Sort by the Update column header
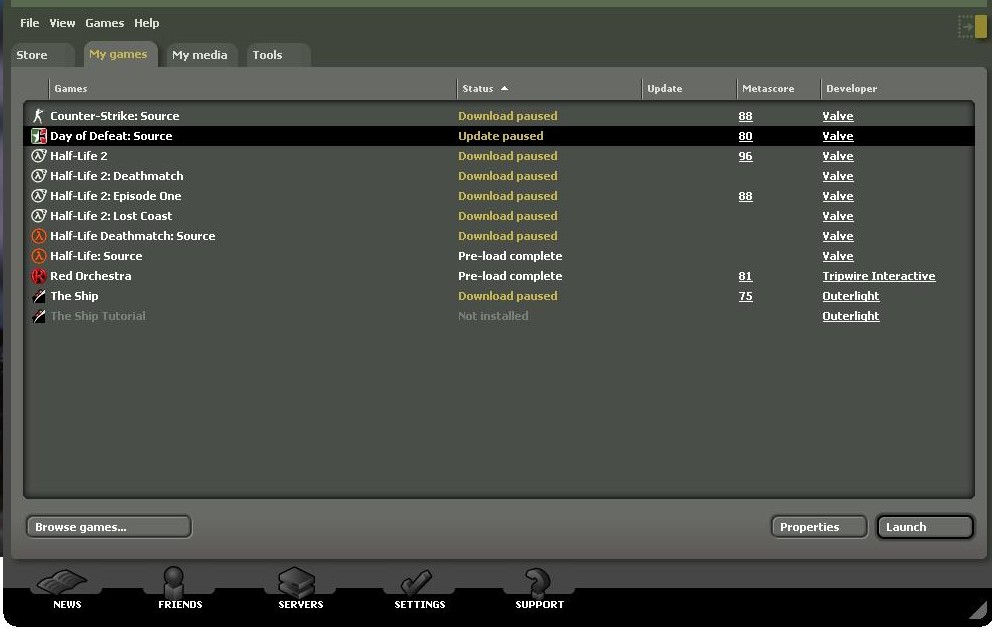Image resolution: width=992 pixels, height=632 pixels. 689,89
